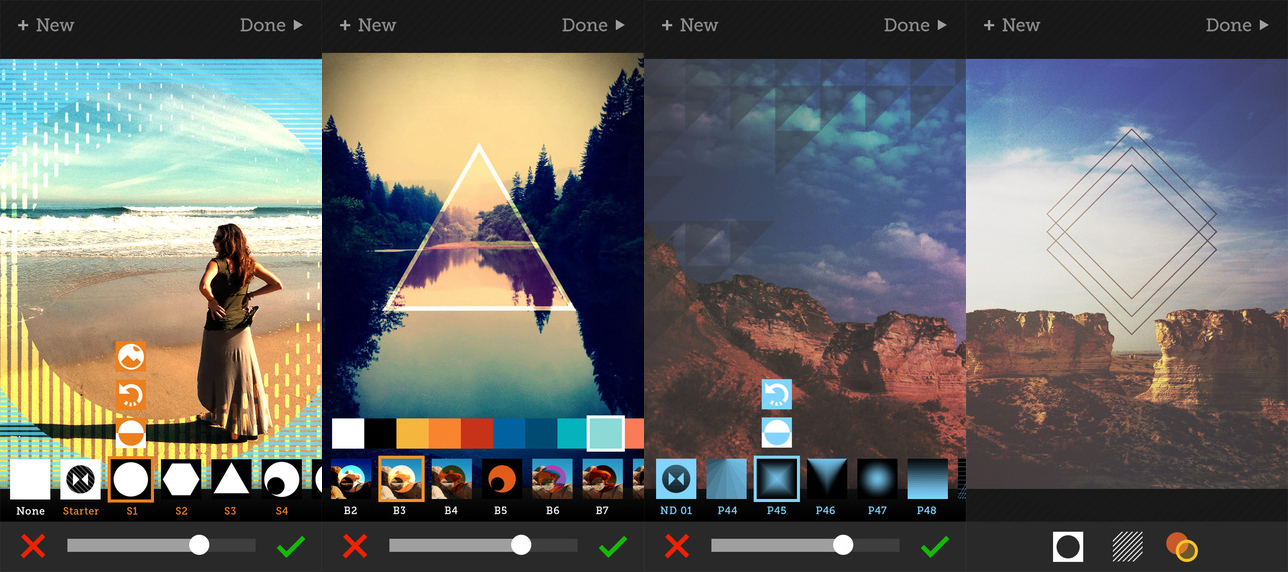1288x572 pixels.
Task: Select the B5 blend thumbnail
Action: (x=502, y=480)
